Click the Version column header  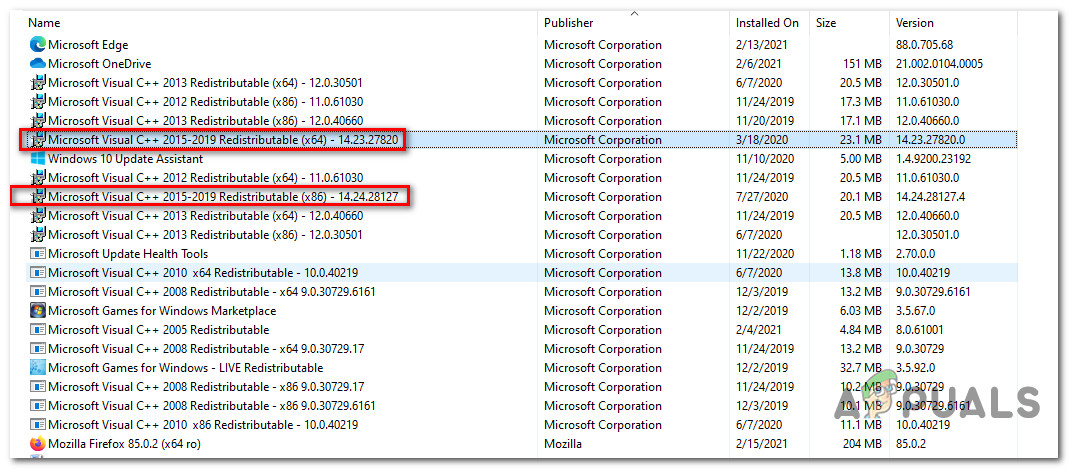coord(915,22)
